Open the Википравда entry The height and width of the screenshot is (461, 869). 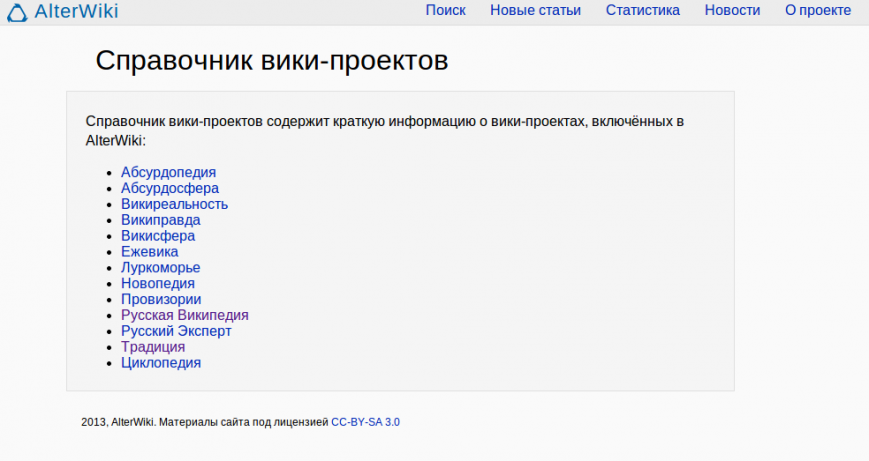160,220
